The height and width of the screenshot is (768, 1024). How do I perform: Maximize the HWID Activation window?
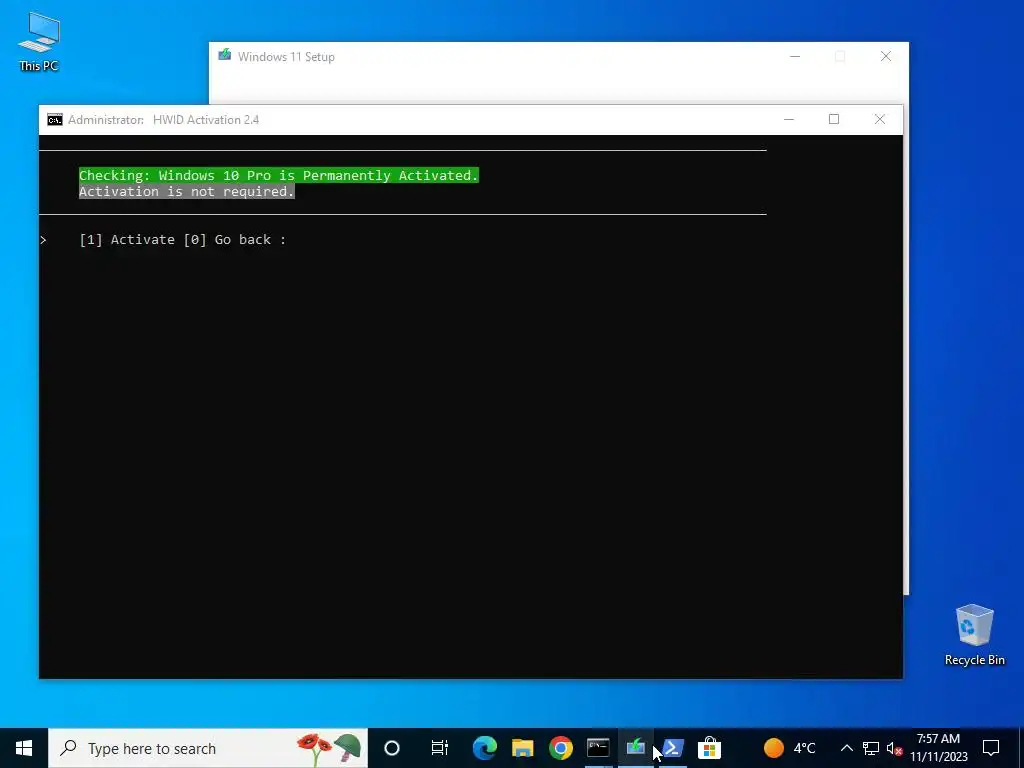pyautogui.click(x=834, y=119)
